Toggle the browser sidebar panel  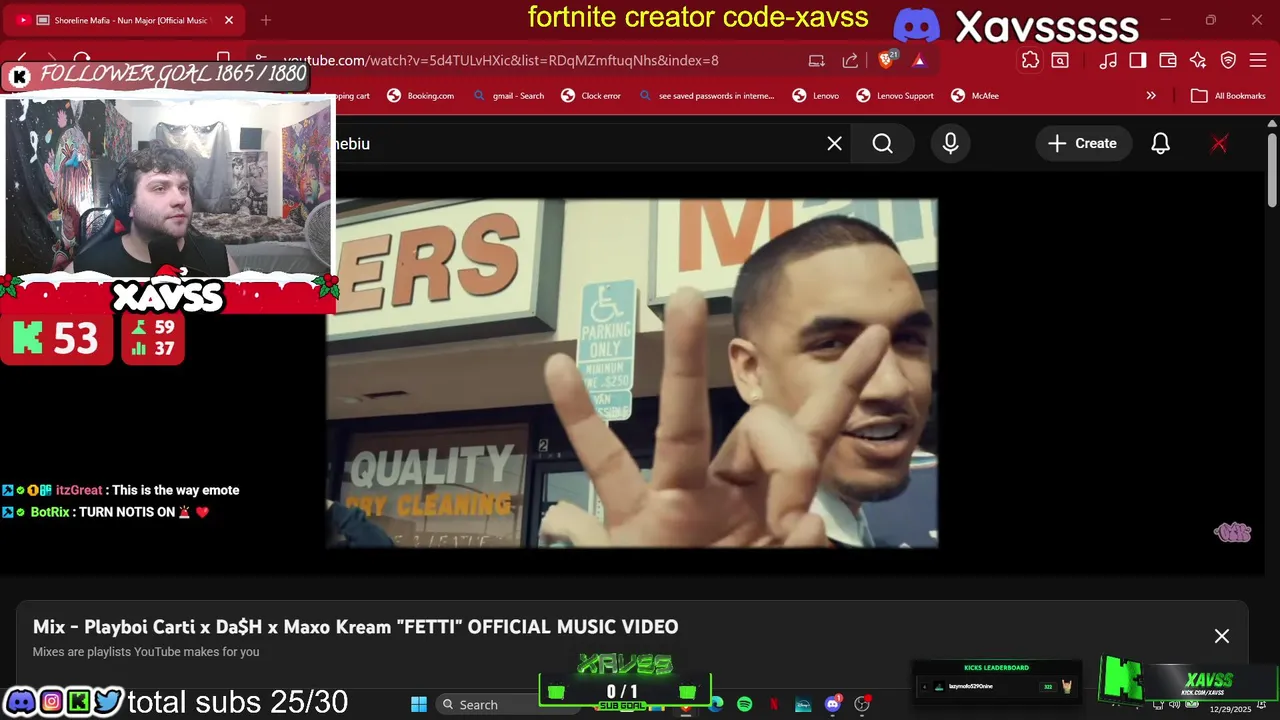[1137, 60]
